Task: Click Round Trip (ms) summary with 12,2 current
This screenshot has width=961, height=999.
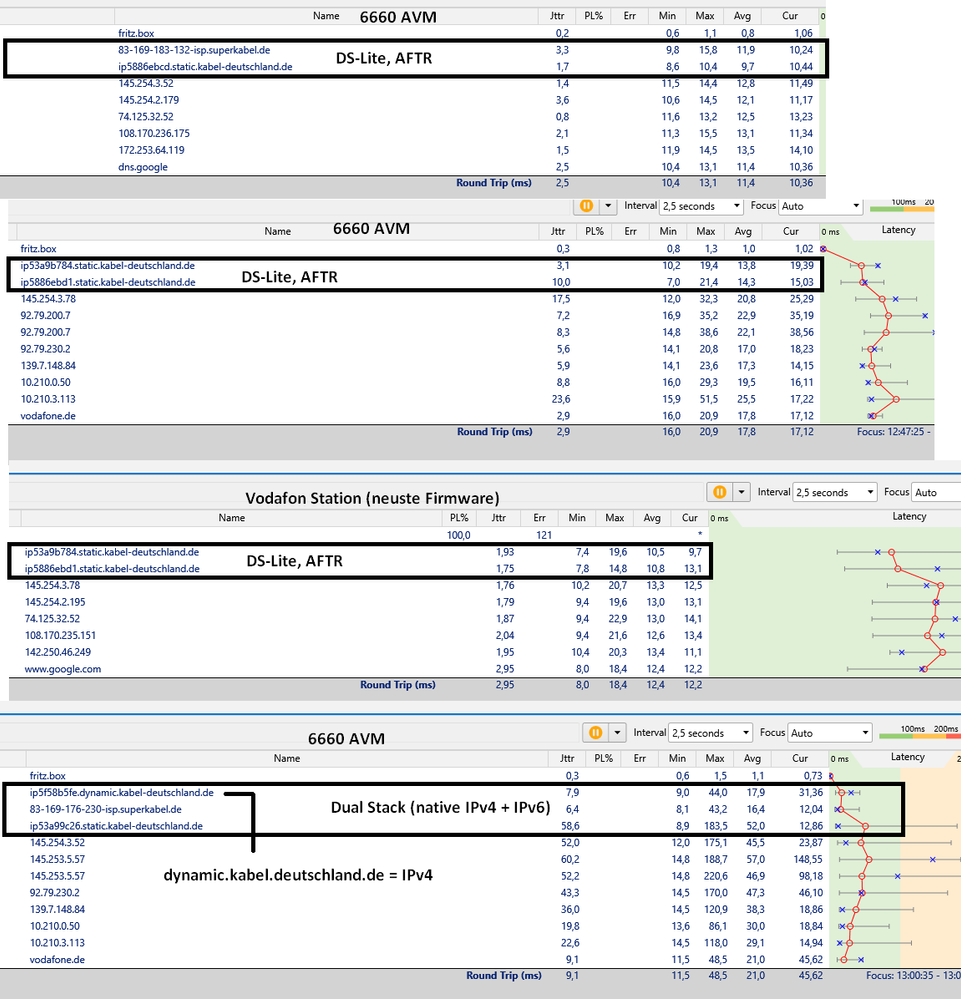Action: [x=398, y=685]
